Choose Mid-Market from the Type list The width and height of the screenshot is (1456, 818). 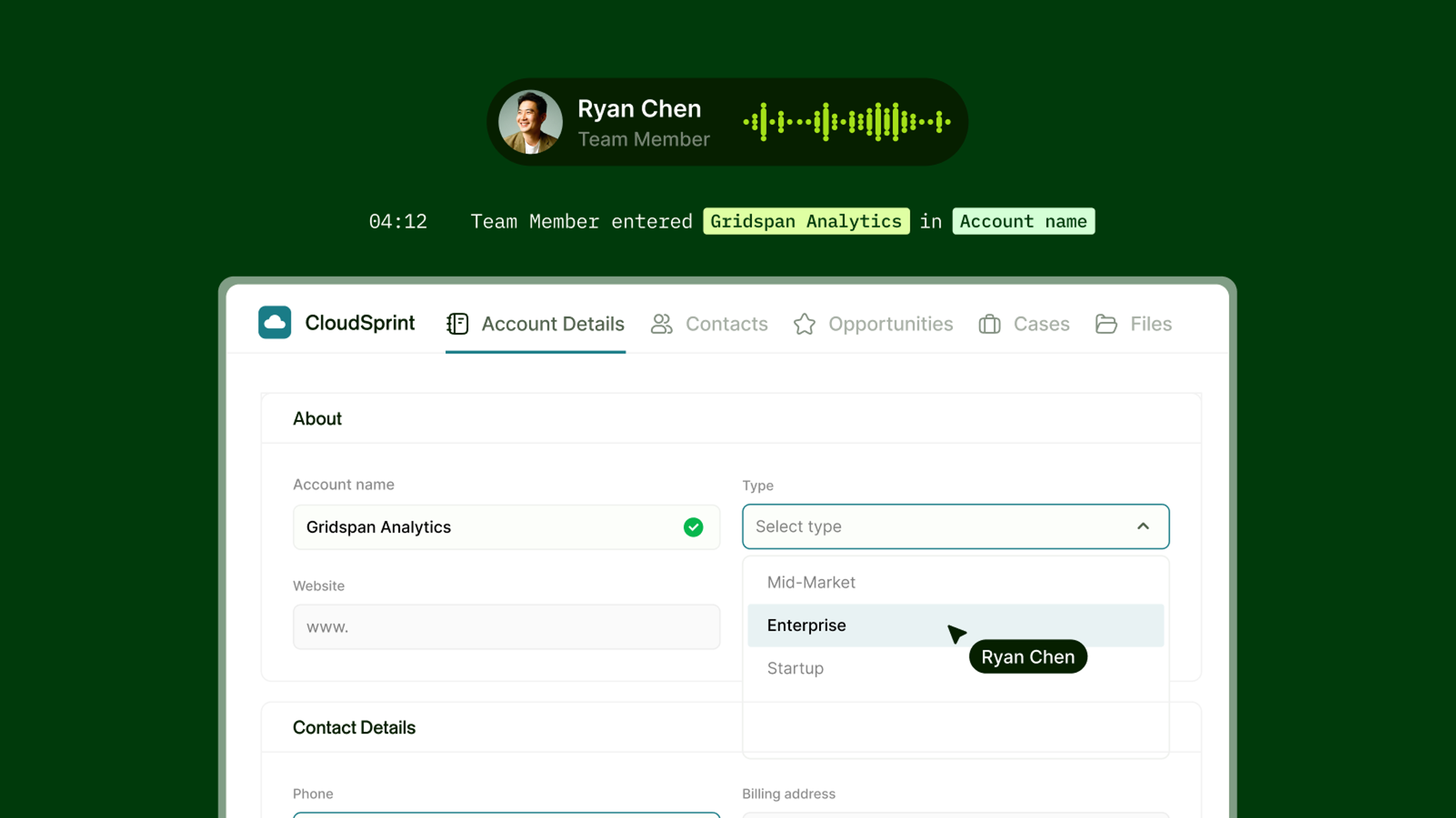[x=811, y=582]
